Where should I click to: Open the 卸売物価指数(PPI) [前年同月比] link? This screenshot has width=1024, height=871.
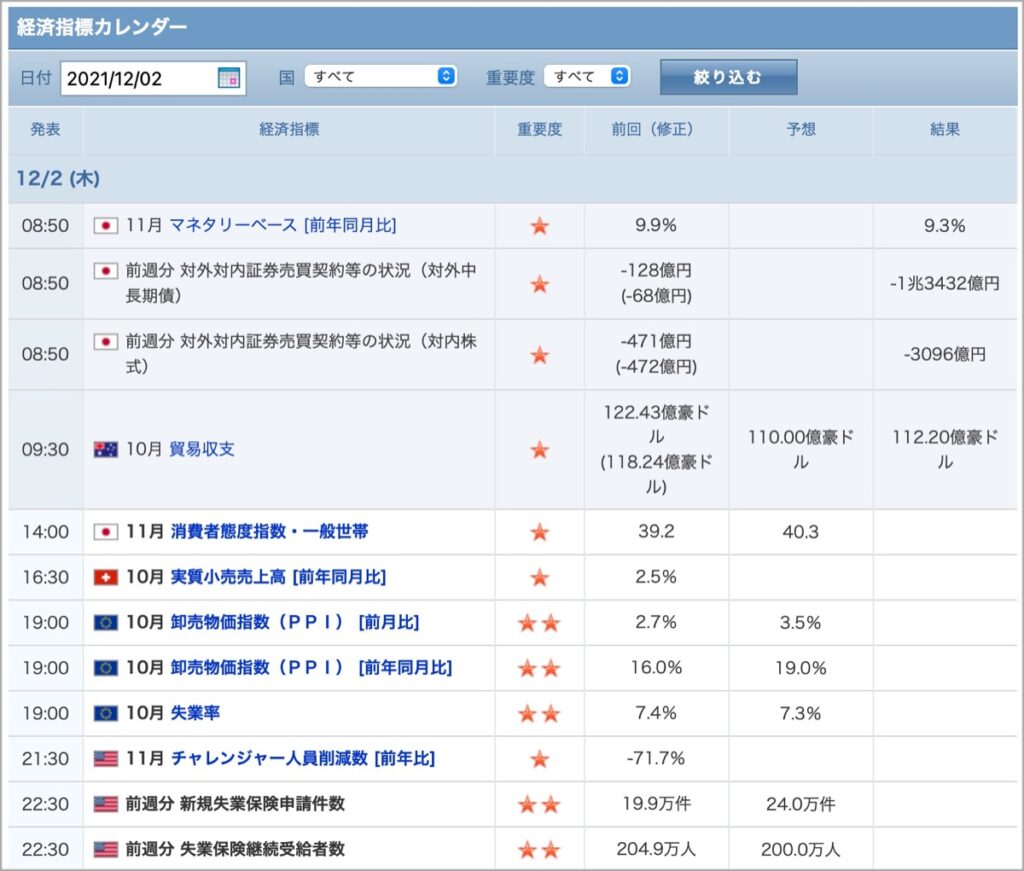coord(312,668)
